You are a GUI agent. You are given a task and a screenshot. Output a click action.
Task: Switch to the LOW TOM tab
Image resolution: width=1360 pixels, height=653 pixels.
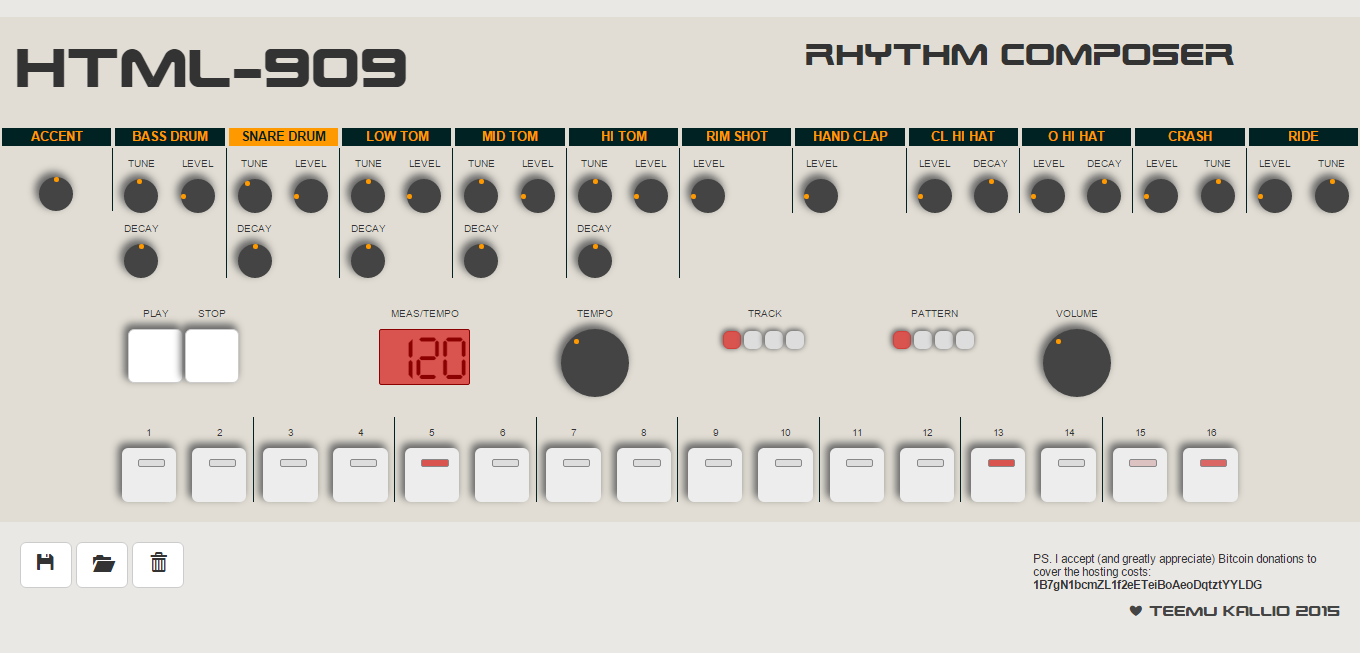point(397,137)
